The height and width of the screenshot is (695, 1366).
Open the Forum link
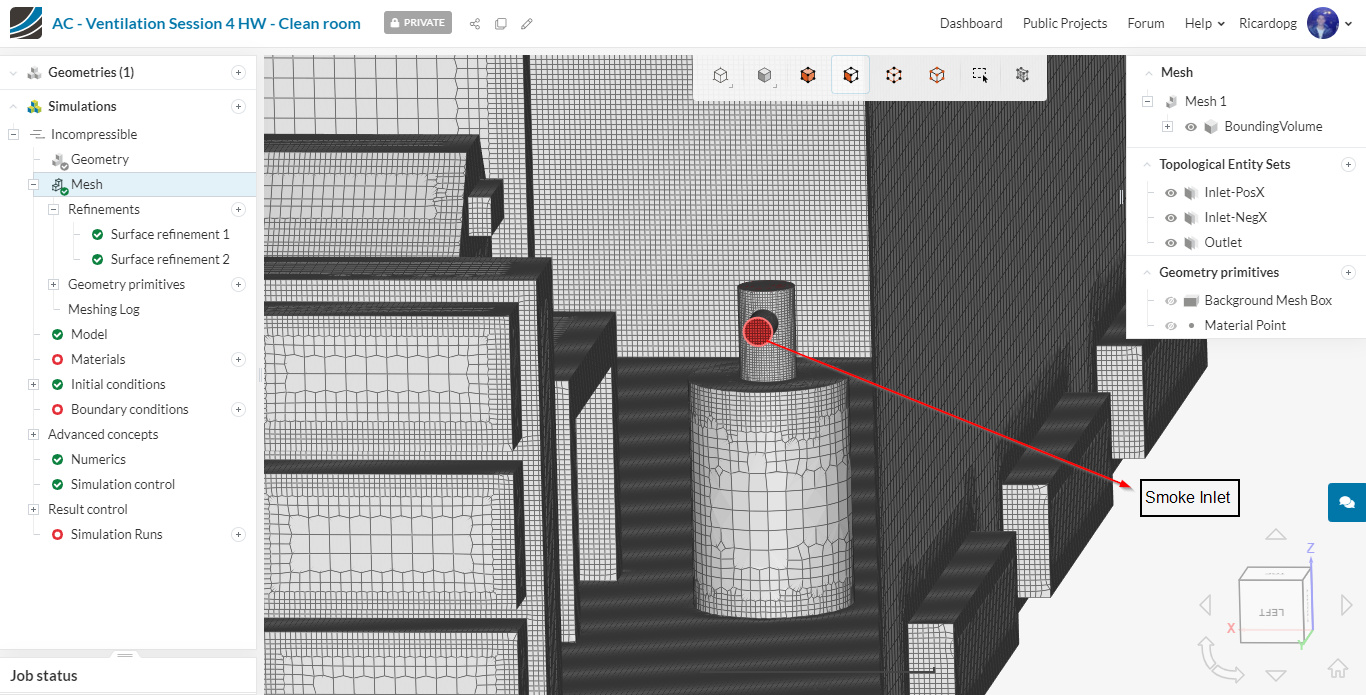1146,23
